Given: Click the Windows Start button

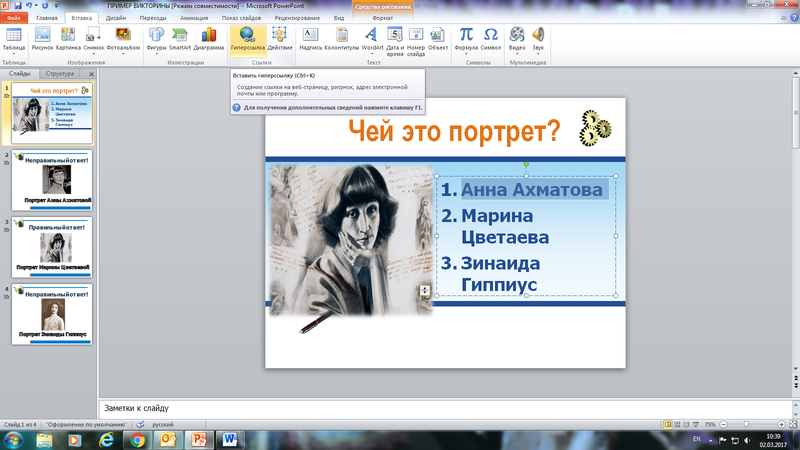Looking at the screenshot, I should tap(13, 439).
